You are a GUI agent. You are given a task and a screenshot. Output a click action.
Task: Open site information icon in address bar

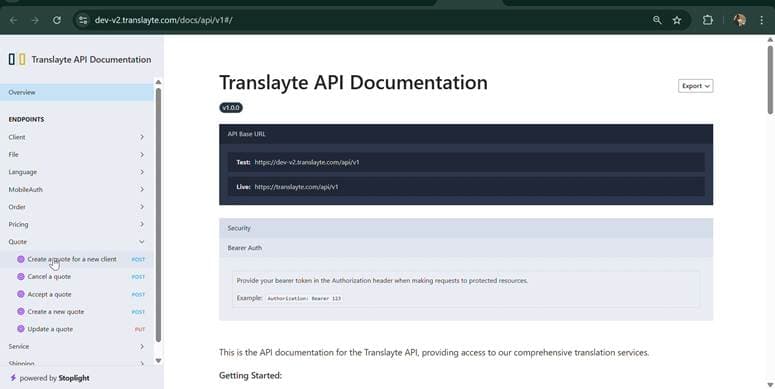pyautogui.click(x=83, y=20)
